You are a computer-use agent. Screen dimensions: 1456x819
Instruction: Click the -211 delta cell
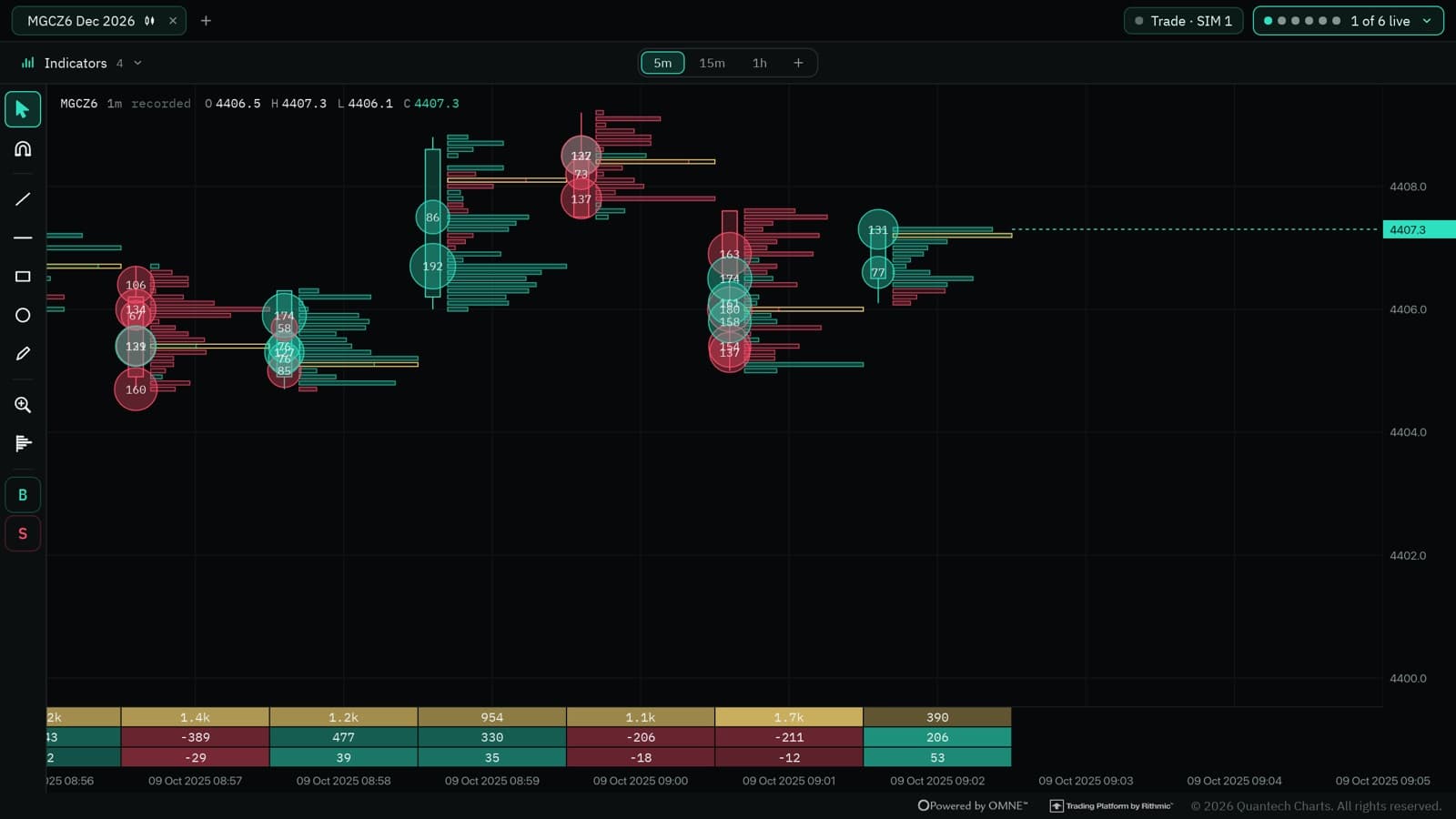coord(789,737)
